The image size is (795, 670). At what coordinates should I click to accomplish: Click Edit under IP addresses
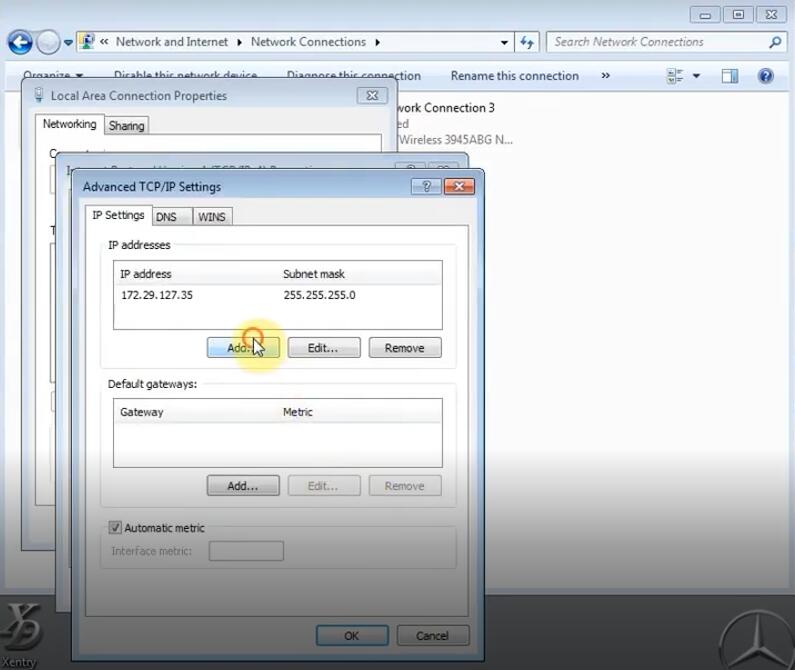click(x=324, y=348)
